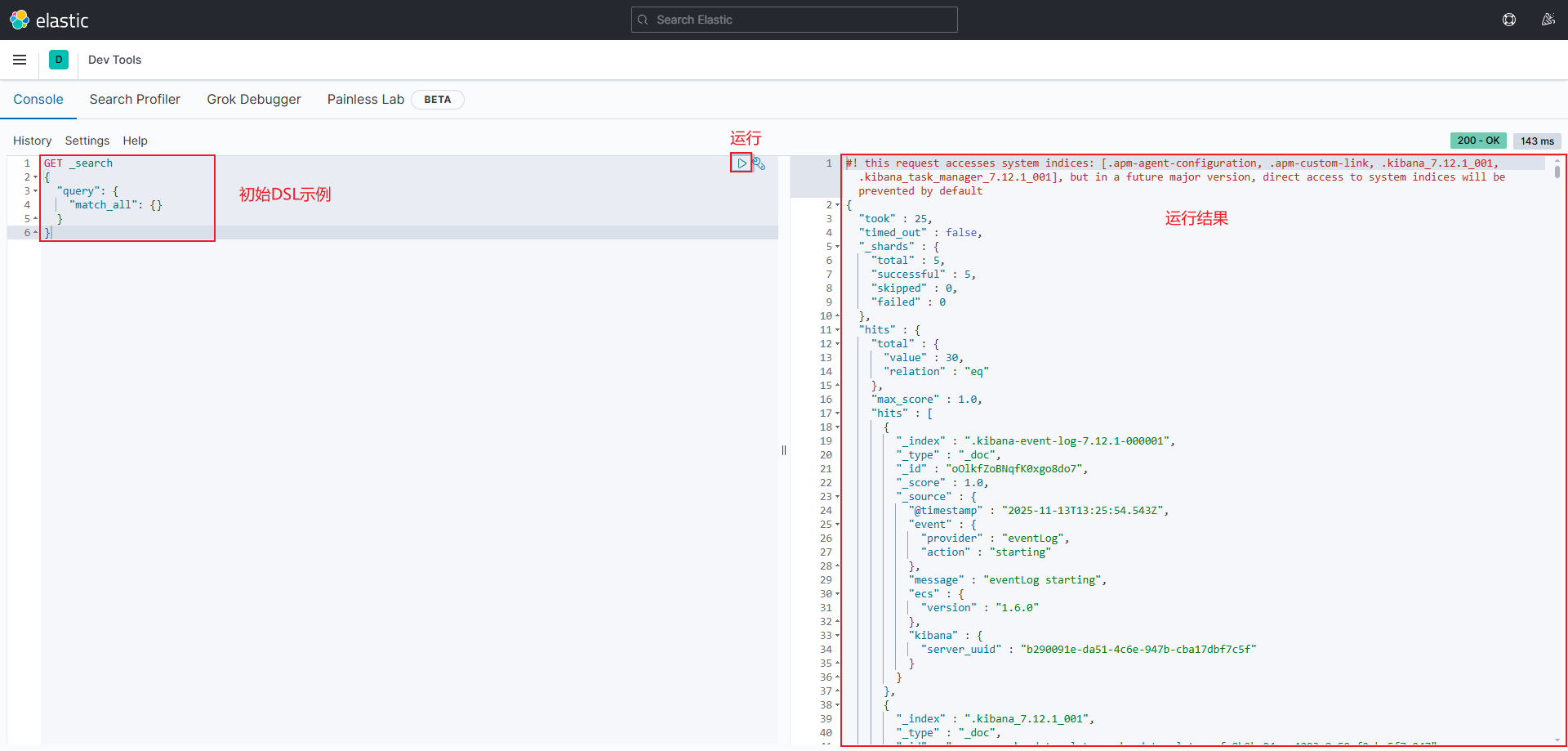Run the request with the play icon
Image resolution: width=1568 pixels, height=751 pixels.
pos(742,163)
